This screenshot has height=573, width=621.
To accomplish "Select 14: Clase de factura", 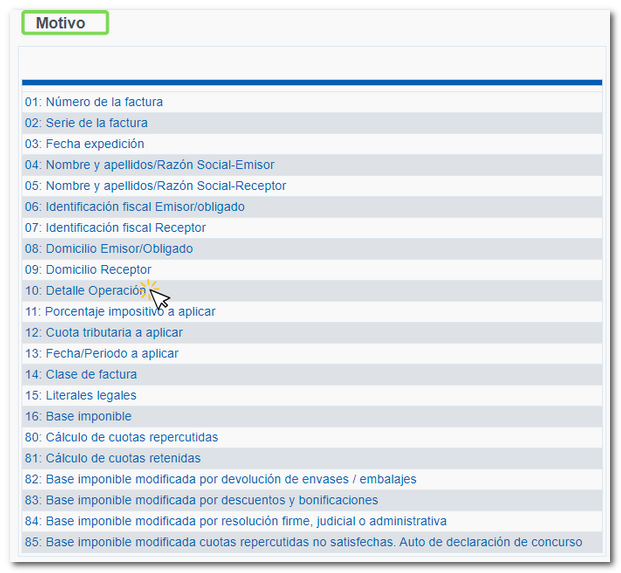I will (81, 375).
